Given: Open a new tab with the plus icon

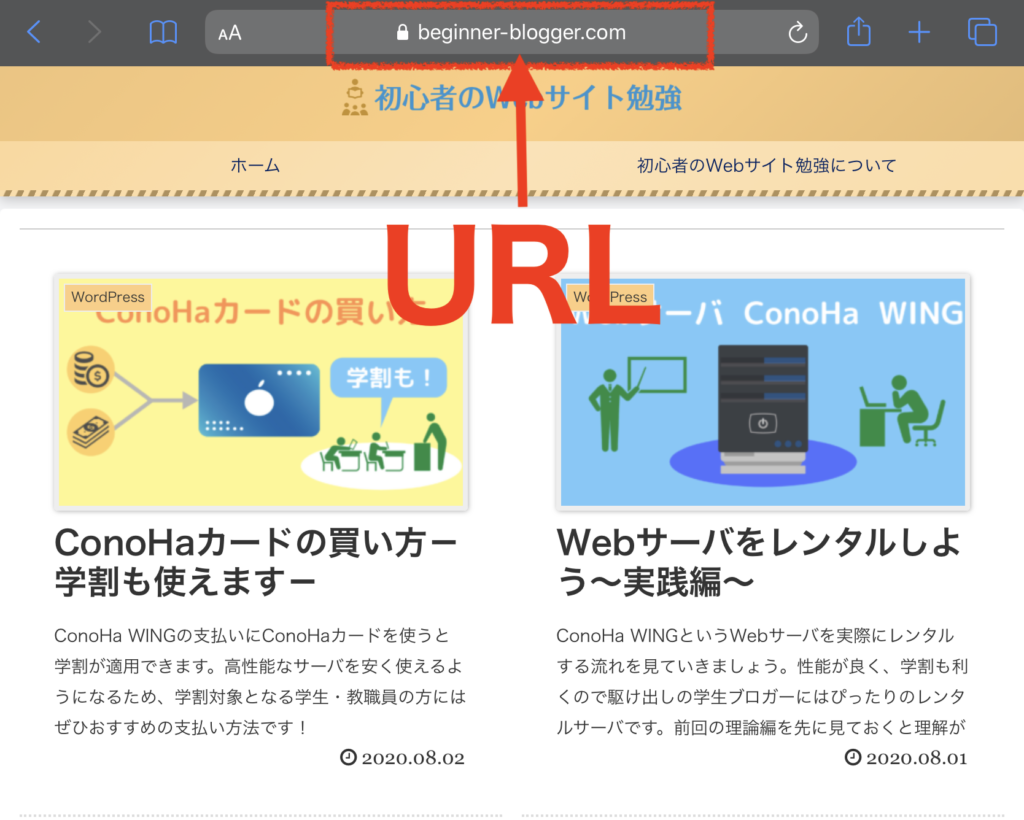Looking at the screenshot, I should click(918, 32).
